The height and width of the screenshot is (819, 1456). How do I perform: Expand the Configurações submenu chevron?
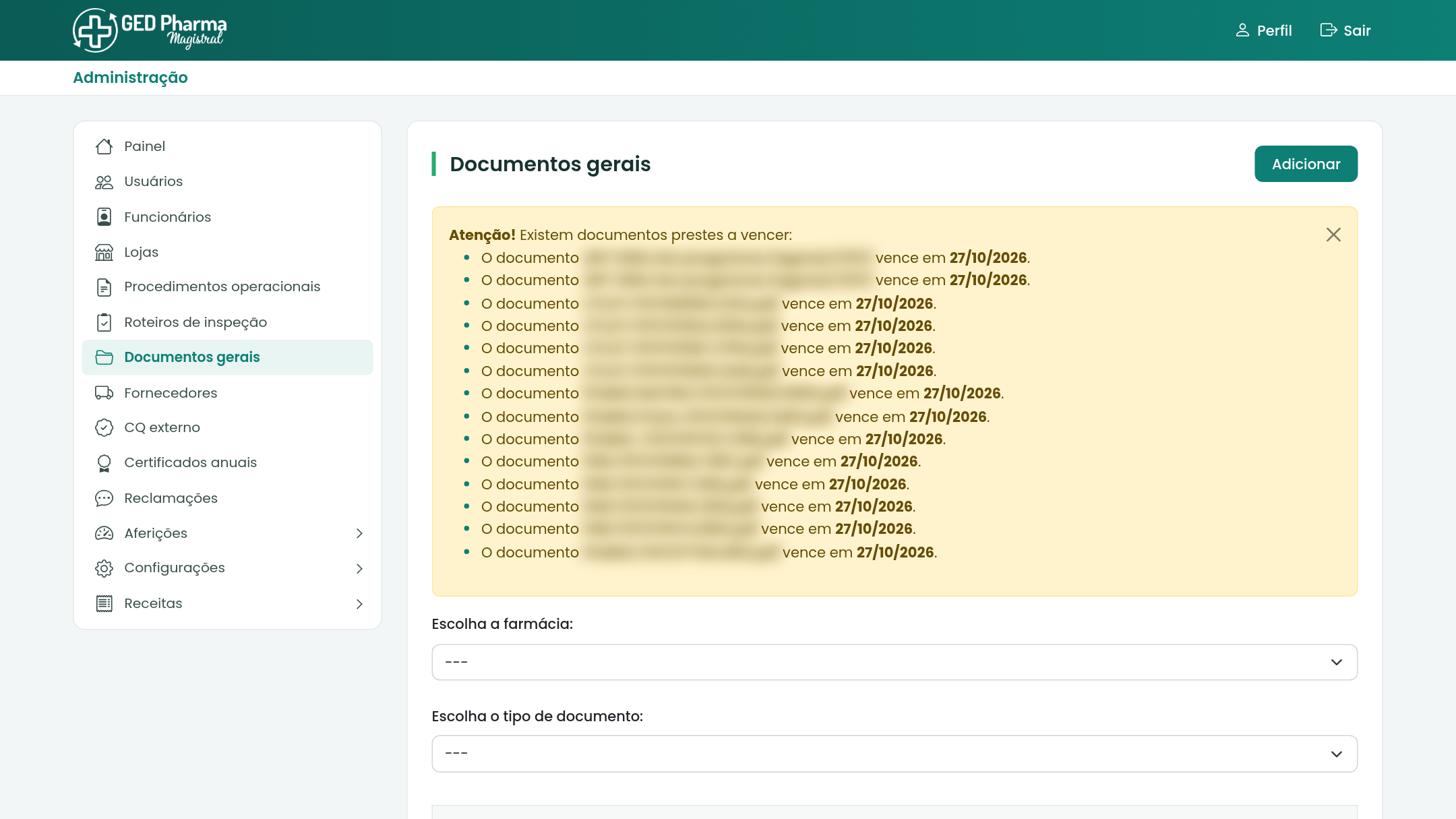[359, 568]
